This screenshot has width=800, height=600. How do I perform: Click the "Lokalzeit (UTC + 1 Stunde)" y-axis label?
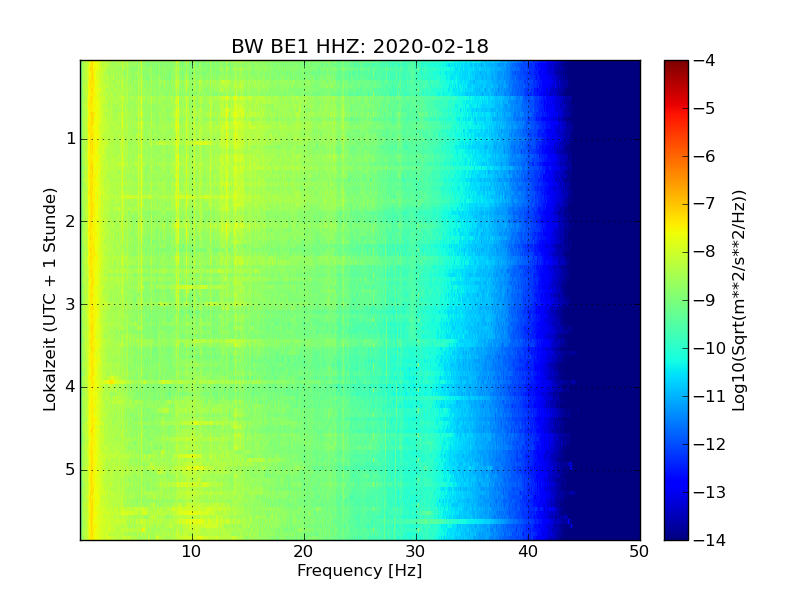(49, 300)
